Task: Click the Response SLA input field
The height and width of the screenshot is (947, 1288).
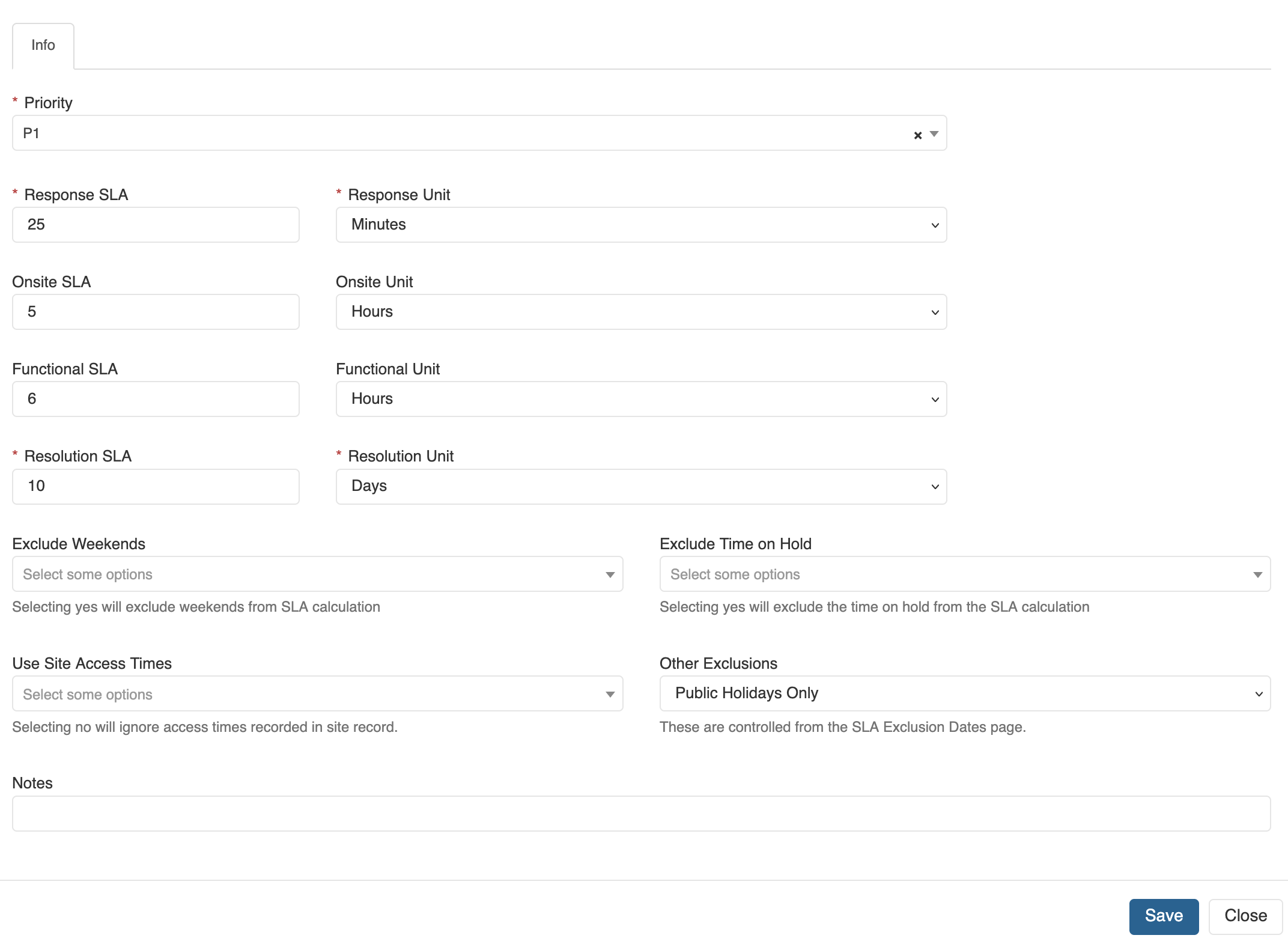Action: (x=156, y=225)
